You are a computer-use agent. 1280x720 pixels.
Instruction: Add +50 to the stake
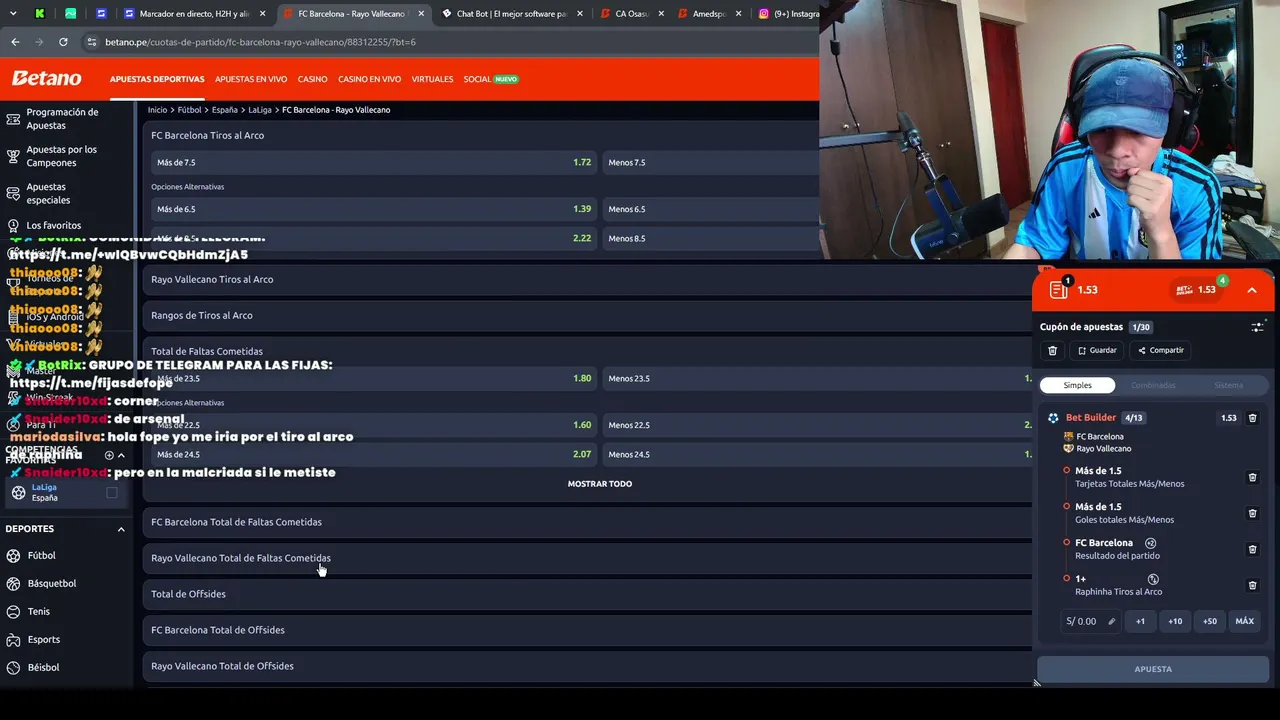tap(1210, 621)
